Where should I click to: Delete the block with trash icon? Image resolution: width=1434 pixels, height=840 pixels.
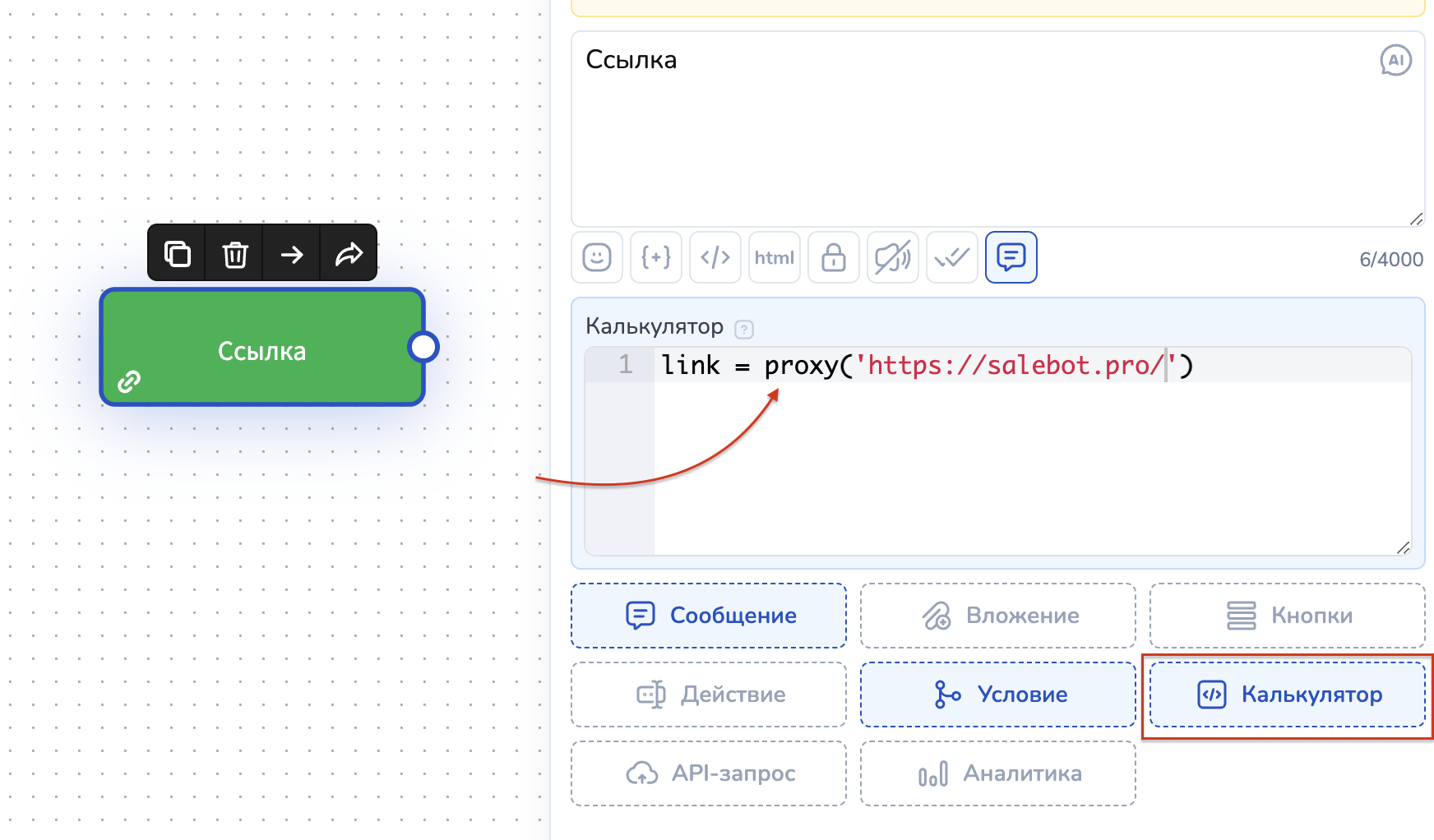[234, 254]
